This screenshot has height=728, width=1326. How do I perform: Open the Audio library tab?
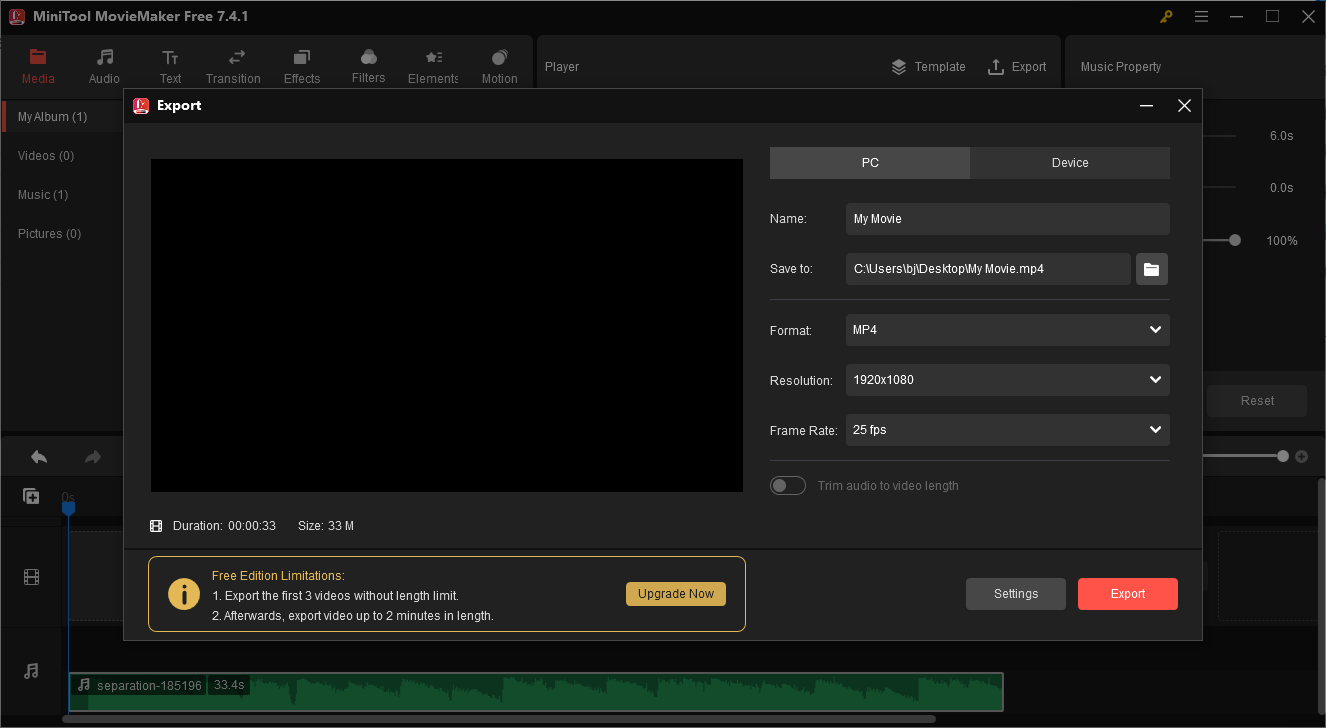104,66
